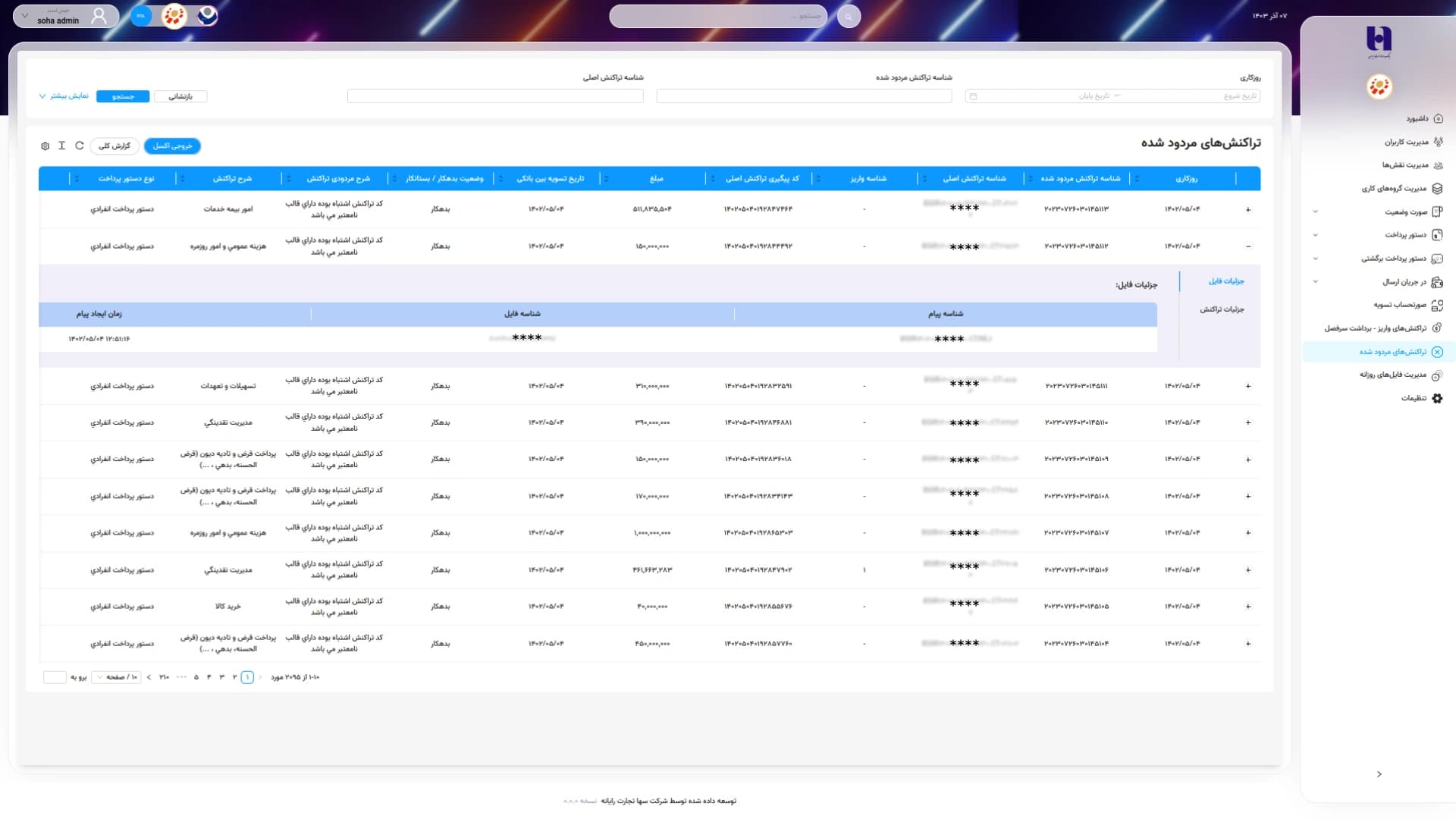Click the table settings gear icon
This screenshot has width=1456, height=819.
coord(45,146)
